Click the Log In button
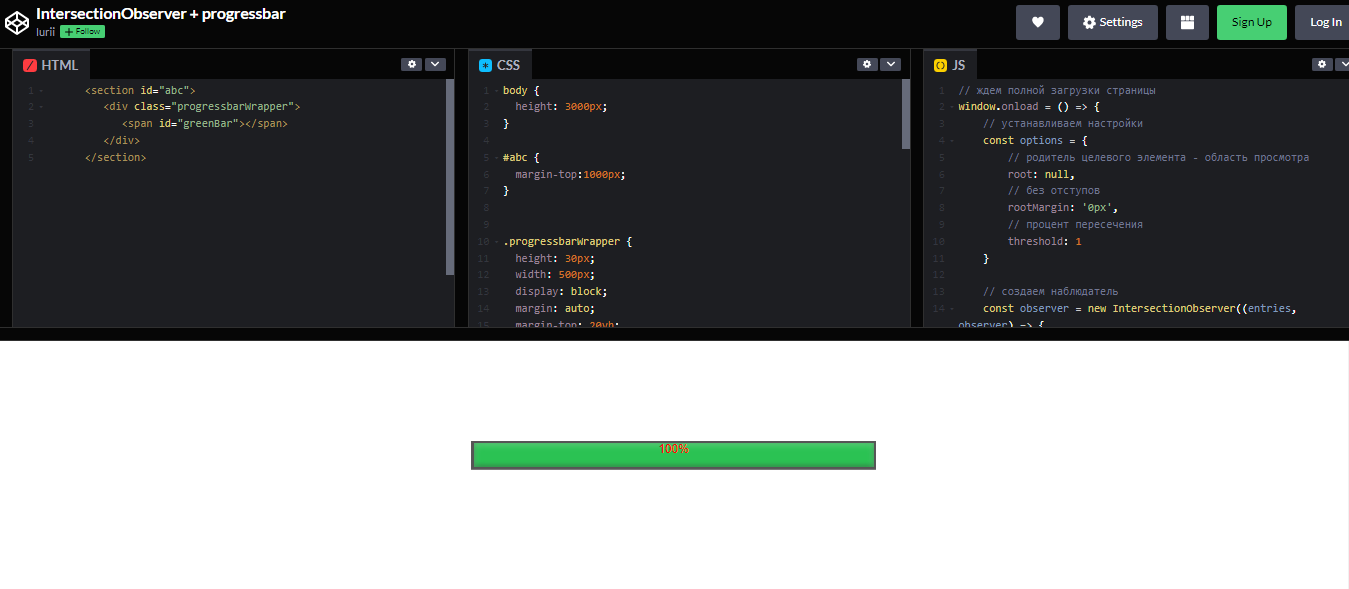Screen dimensions: 1349x589 pos(1324,21)
